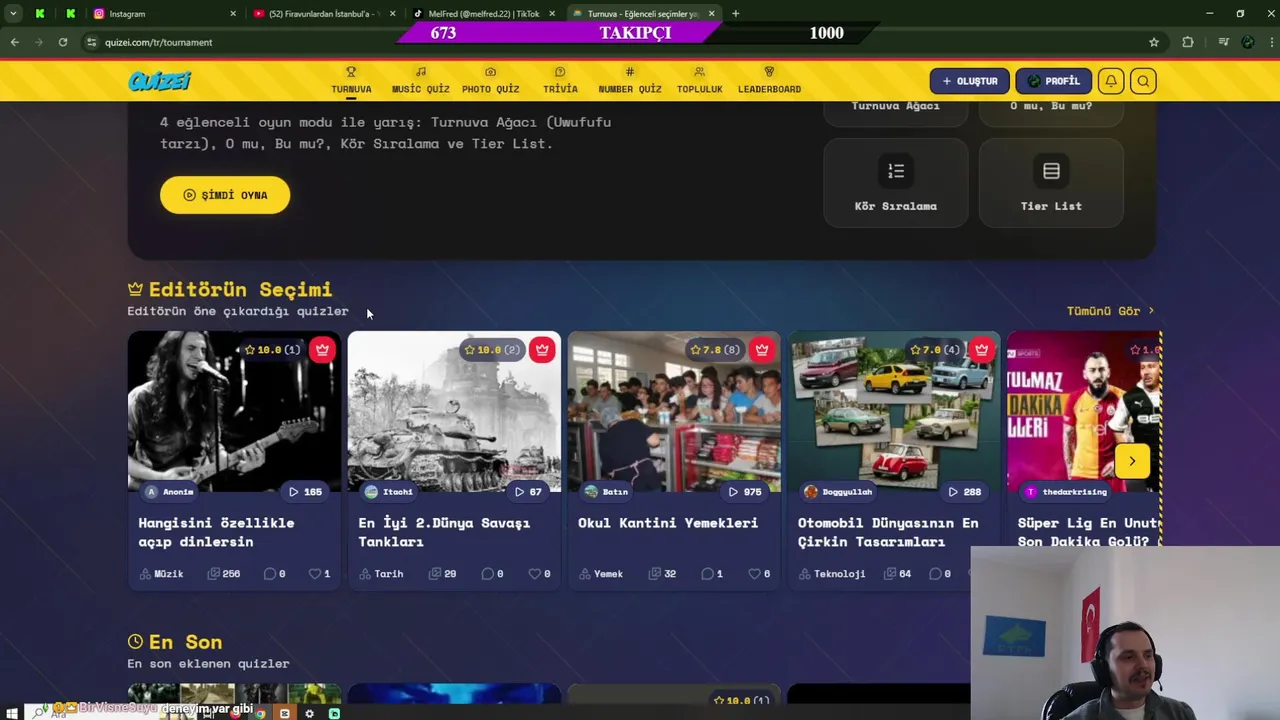Click the play count 975 badge

[x=746, y=492]
